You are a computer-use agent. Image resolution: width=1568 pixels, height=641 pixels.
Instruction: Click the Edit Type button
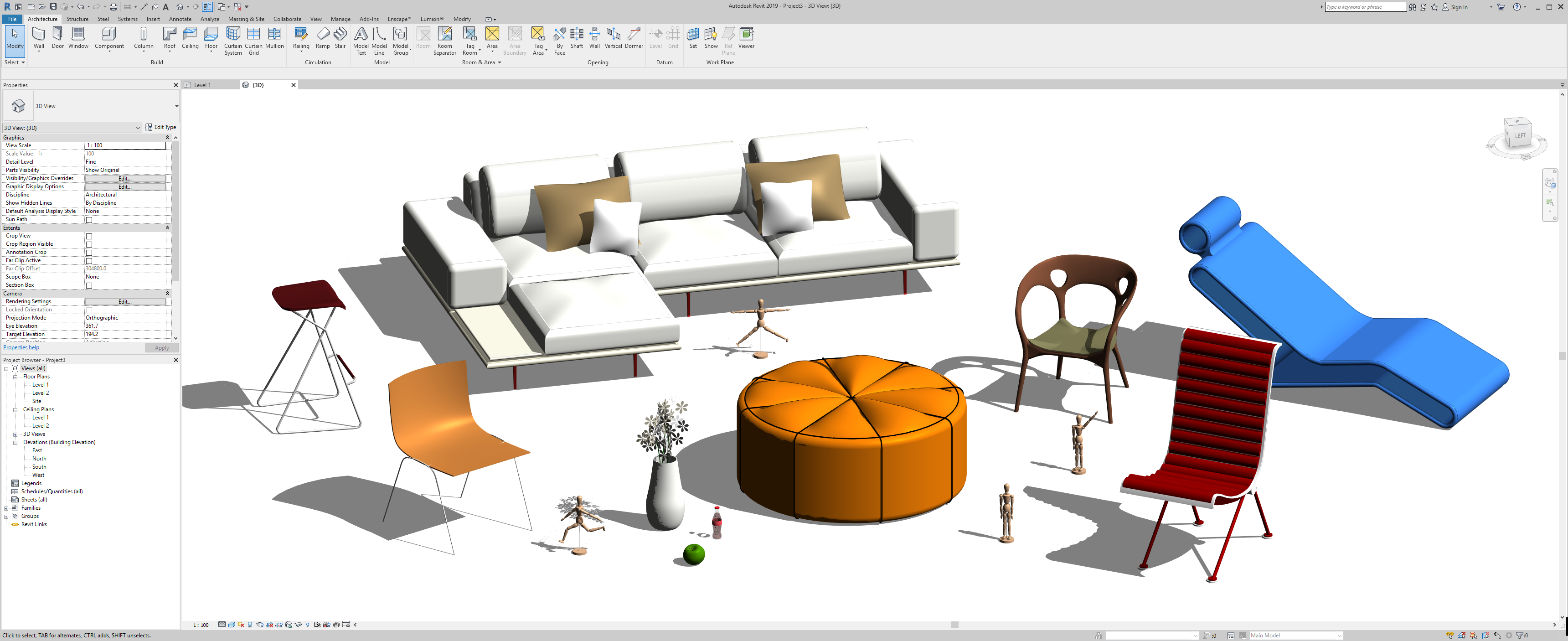161,127
